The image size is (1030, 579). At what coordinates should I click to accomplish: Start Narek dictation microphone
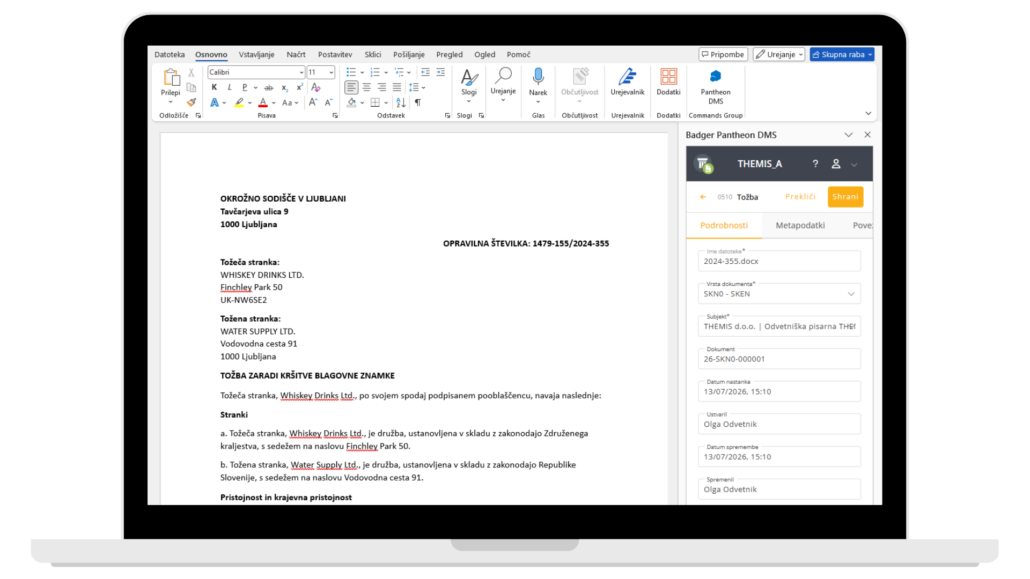pyautogui.click(x=538, y=77)
